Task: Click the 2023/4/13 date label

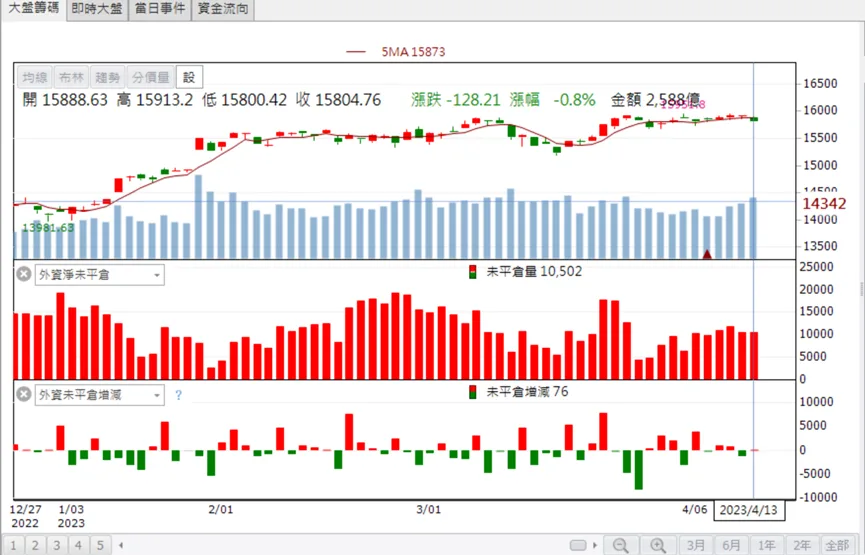Action: (x=749, y=510)
